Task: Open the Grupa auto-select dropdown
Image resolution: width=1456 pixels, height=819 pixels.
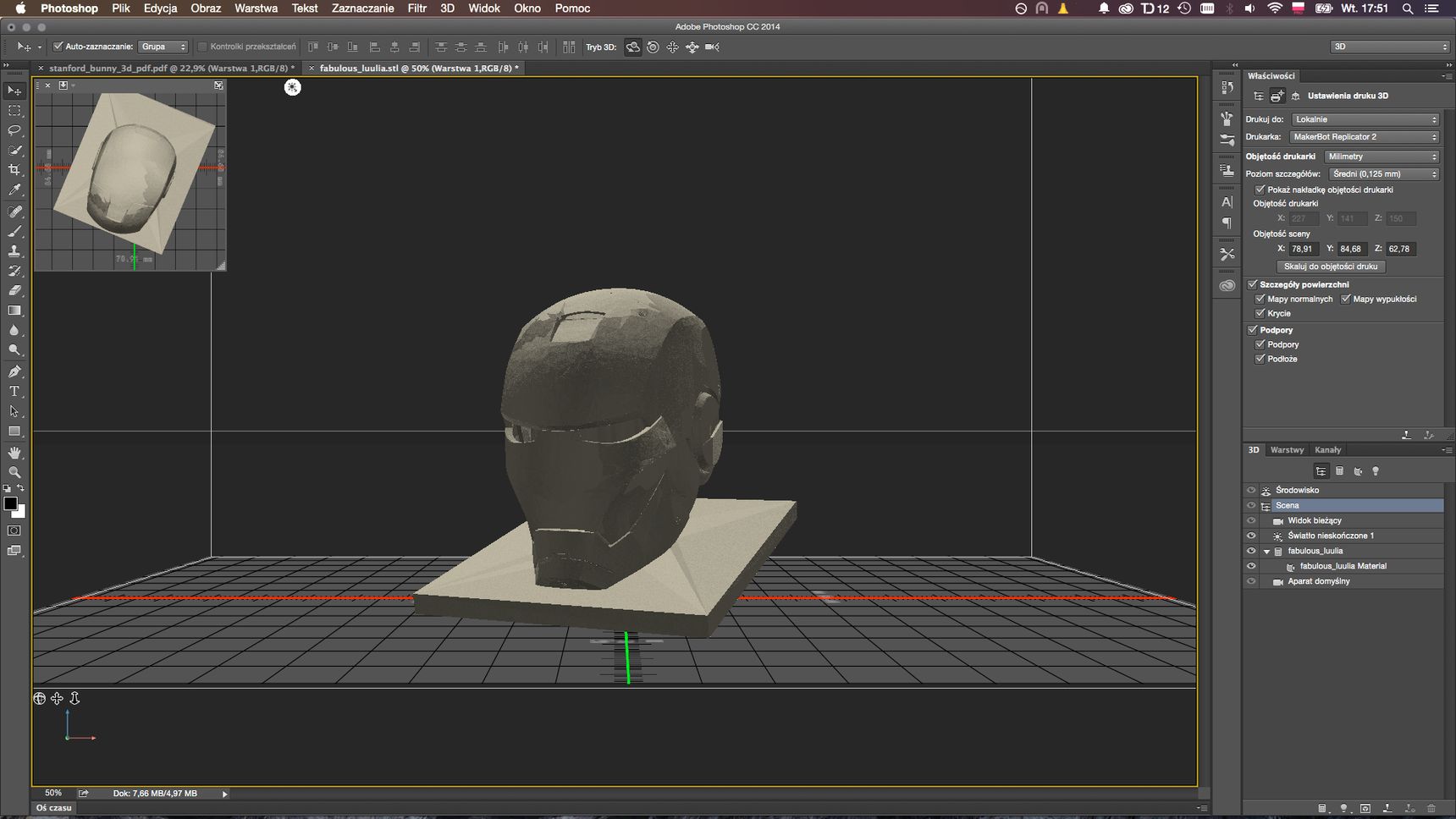Action: (163, 47)
